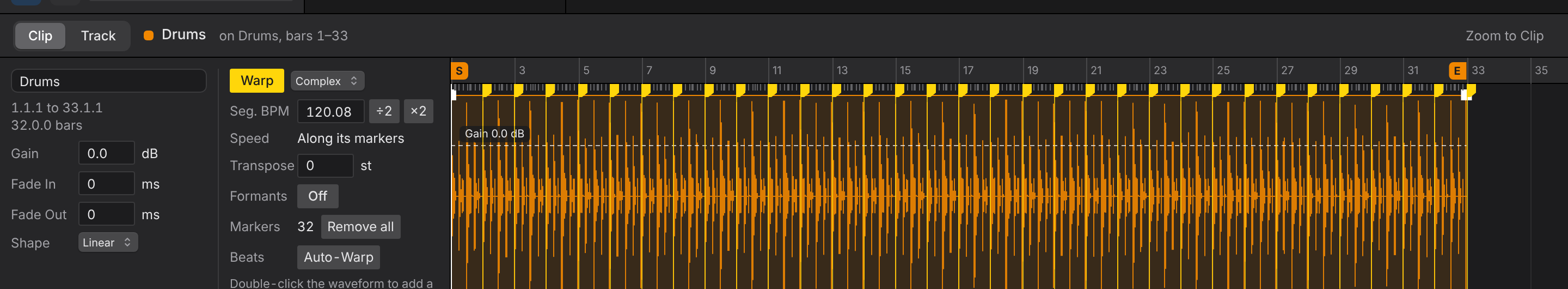This screenshot has width=1568, height=289.
Task: Click the dashed gain line on the waveform
Action: point(959,146)
